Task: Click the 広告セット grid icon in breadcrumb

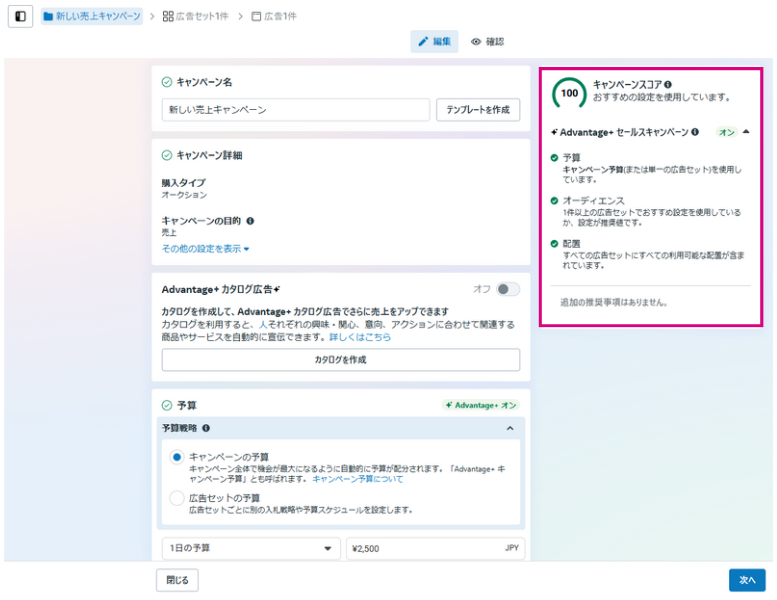Action: tap(168, 17)
